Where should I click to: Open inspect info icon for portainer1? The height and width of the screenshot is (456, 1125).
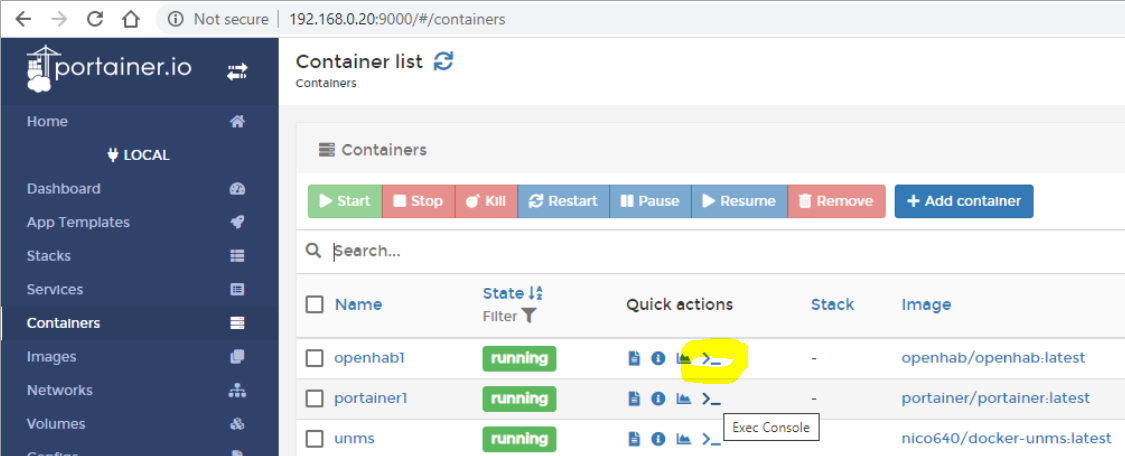tap(658, 398)
